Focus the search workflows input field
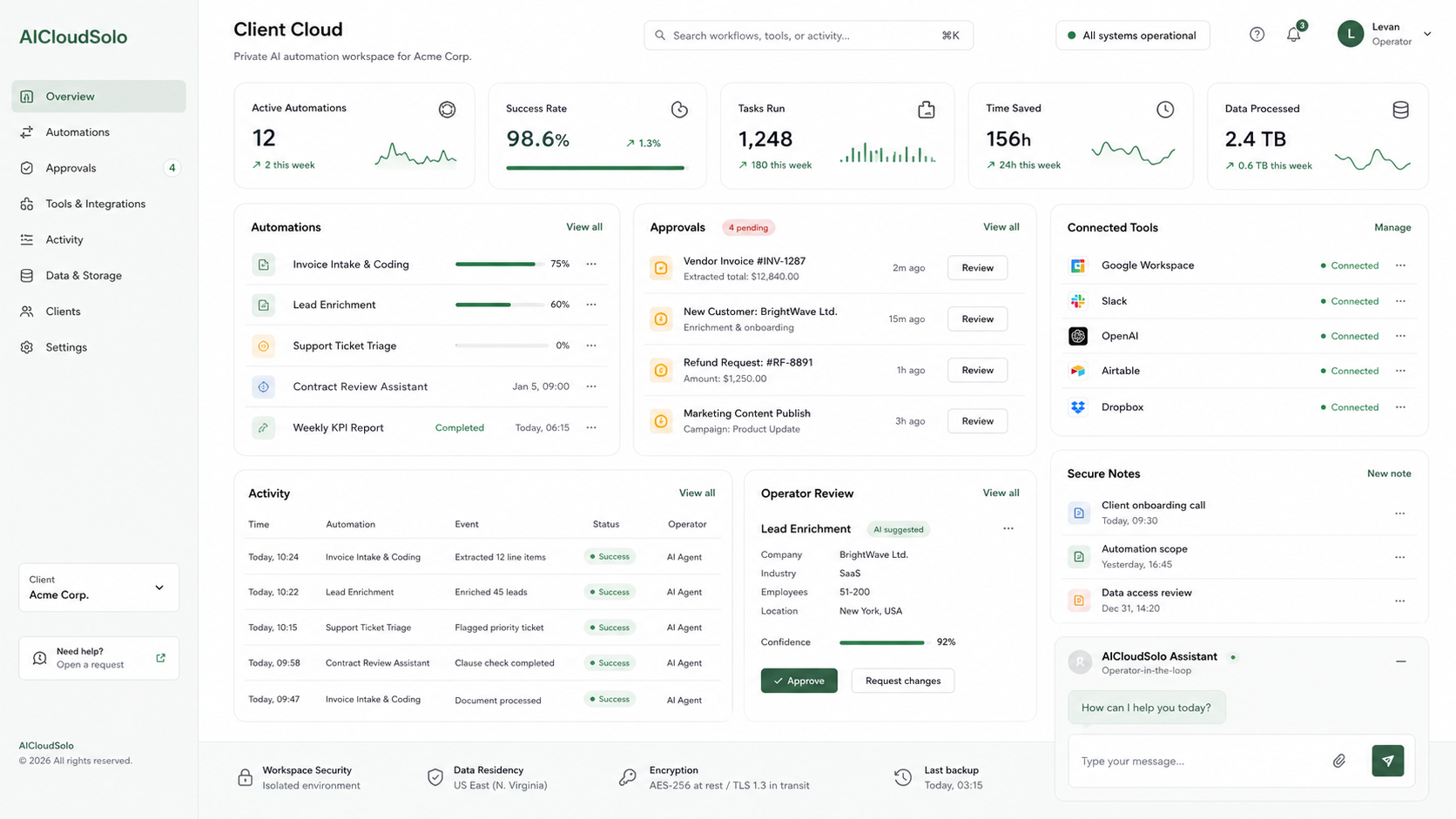1456x819 pixels. pyautogui.click(x=808, y=36)
